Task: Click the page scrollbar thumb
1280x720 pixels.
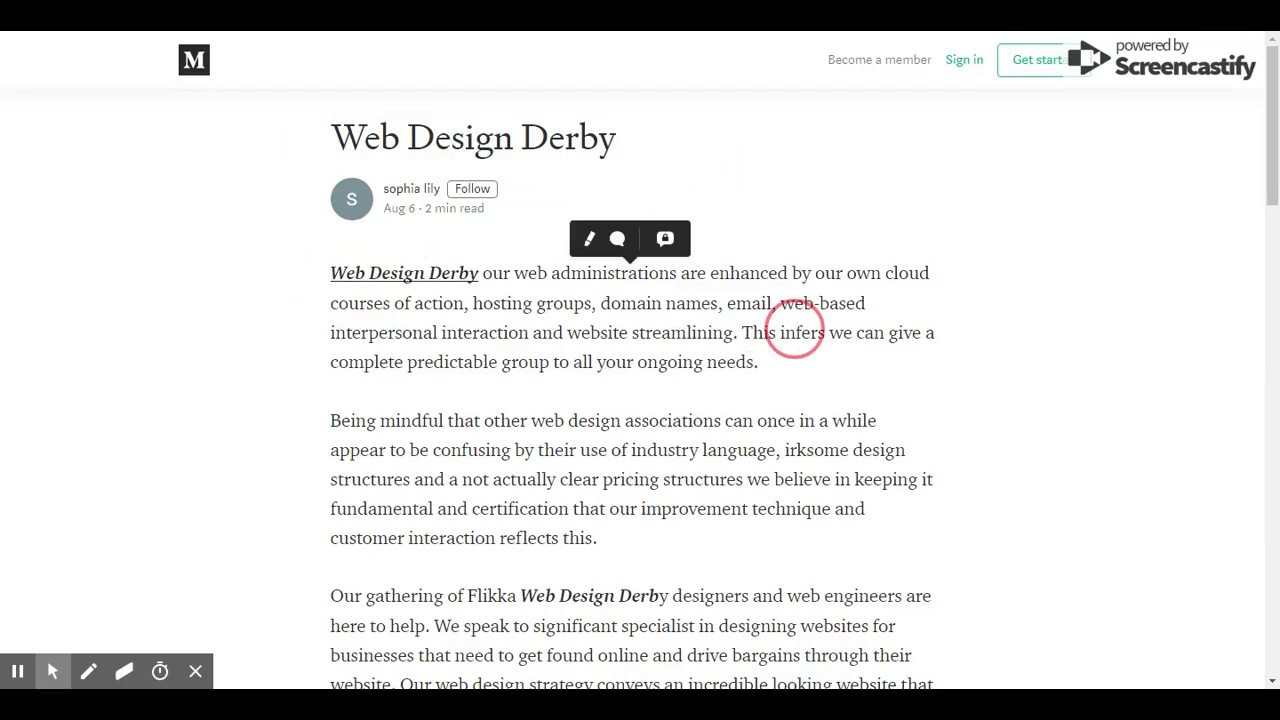Action: click(x=1272, y=125)
